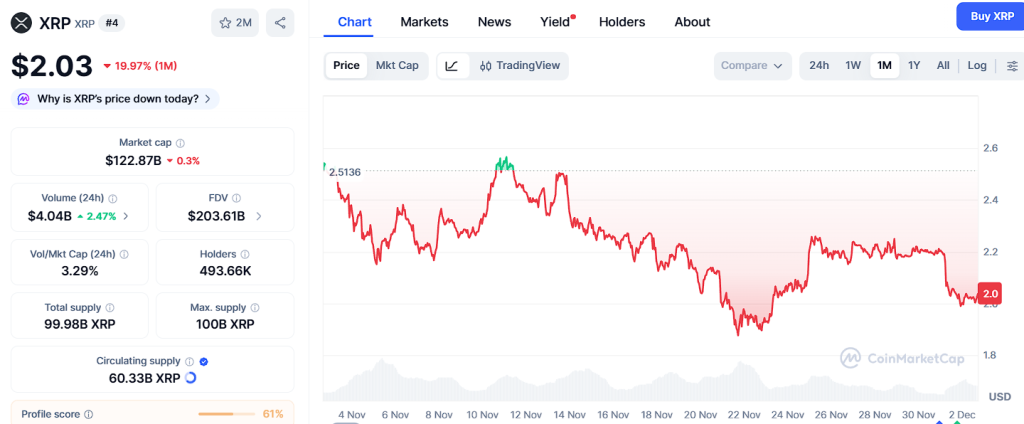Open the Compare dropdown

(x=752, y=66)
